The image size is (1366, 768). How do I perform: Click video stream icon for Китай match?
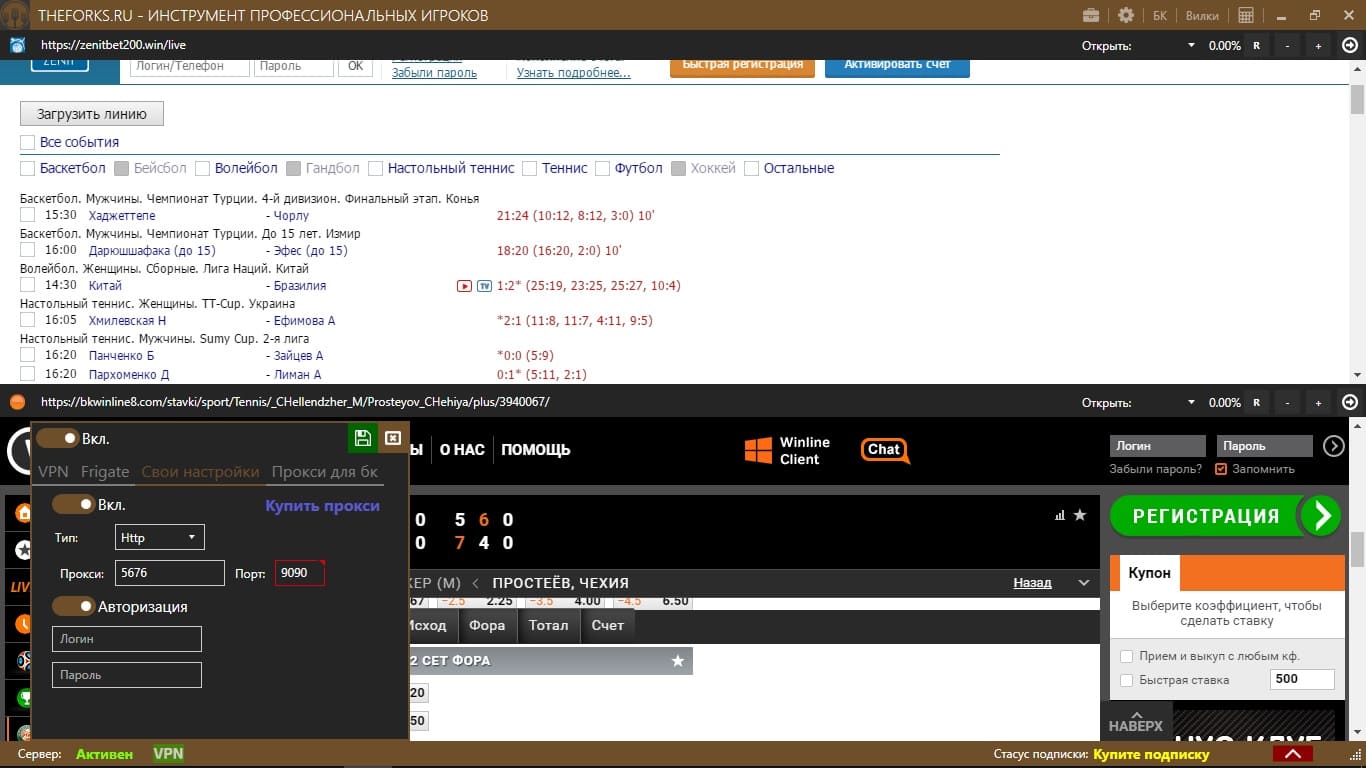[x=464, y=286]
